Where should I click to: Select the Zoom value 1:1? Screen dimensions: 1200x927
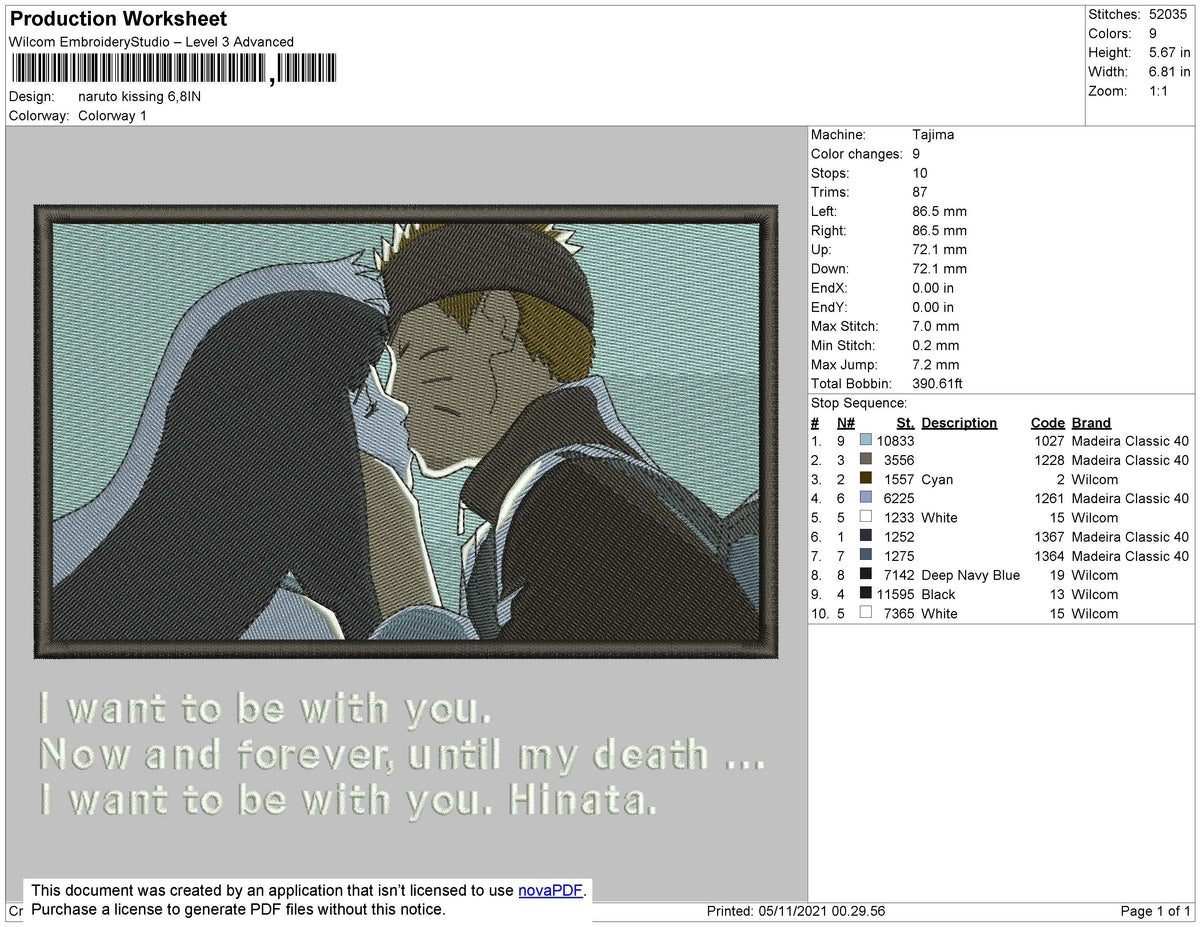[x=1159, y=91]
